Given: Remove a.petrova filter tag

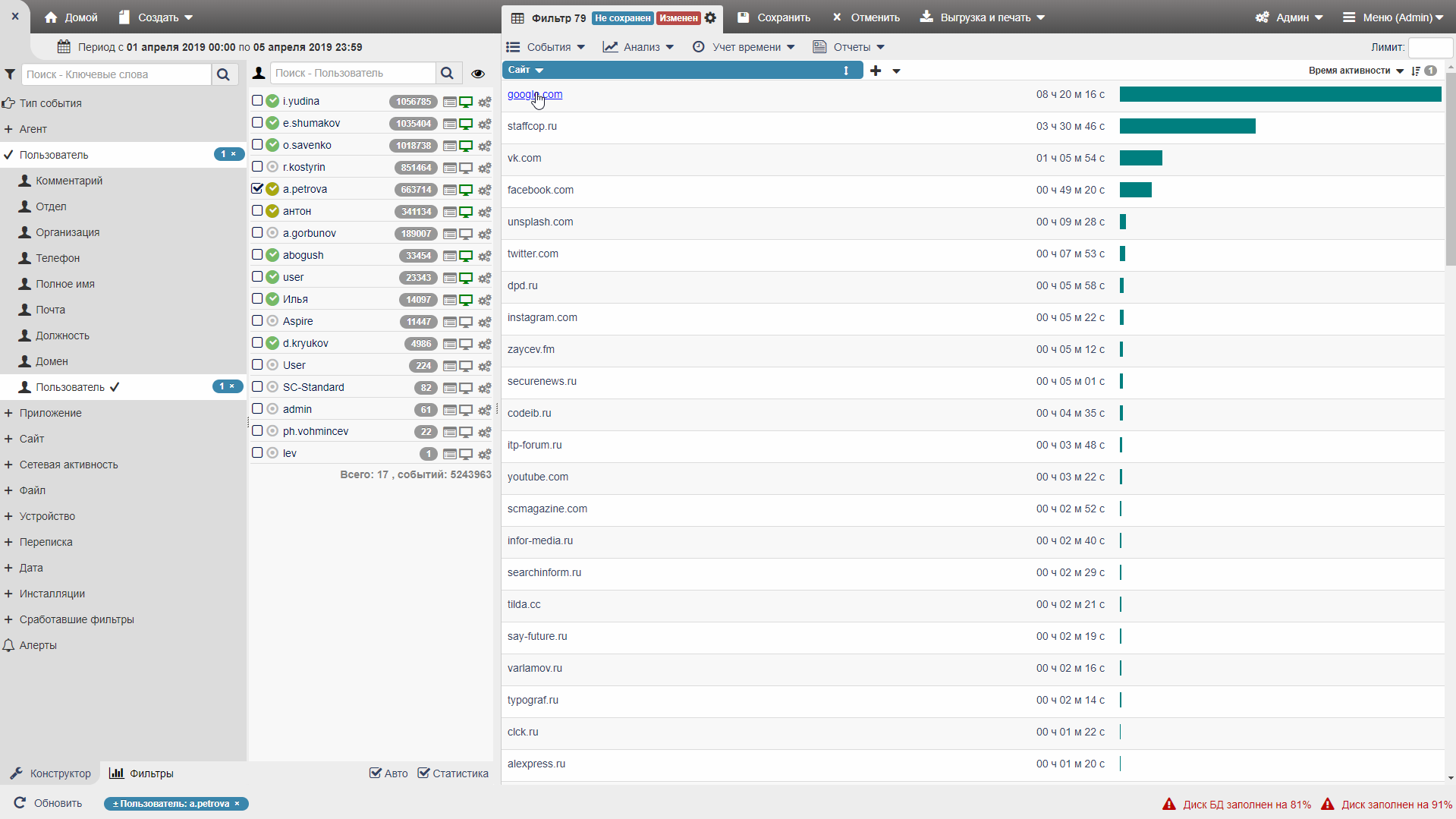Looking at the screenshot, I should coord(237,804).
